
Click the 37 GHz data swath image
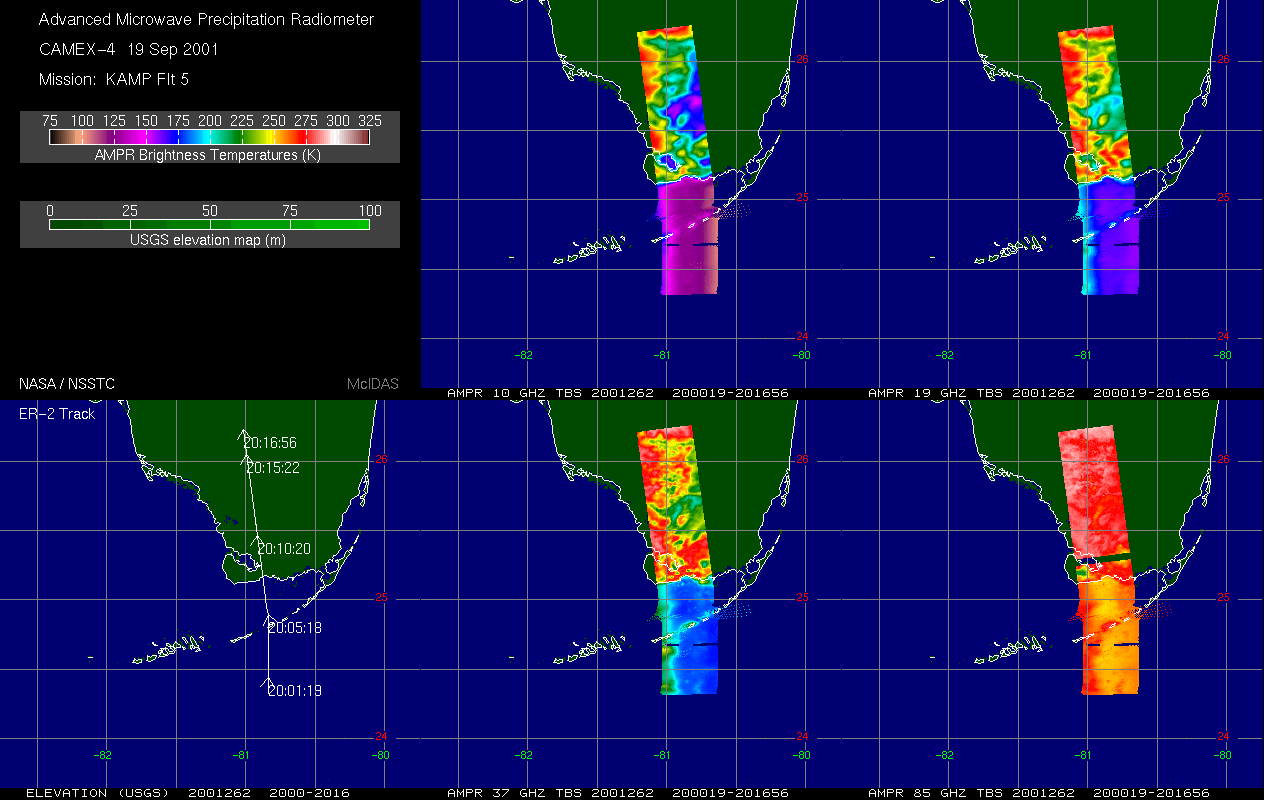click(x=682, y=560)
